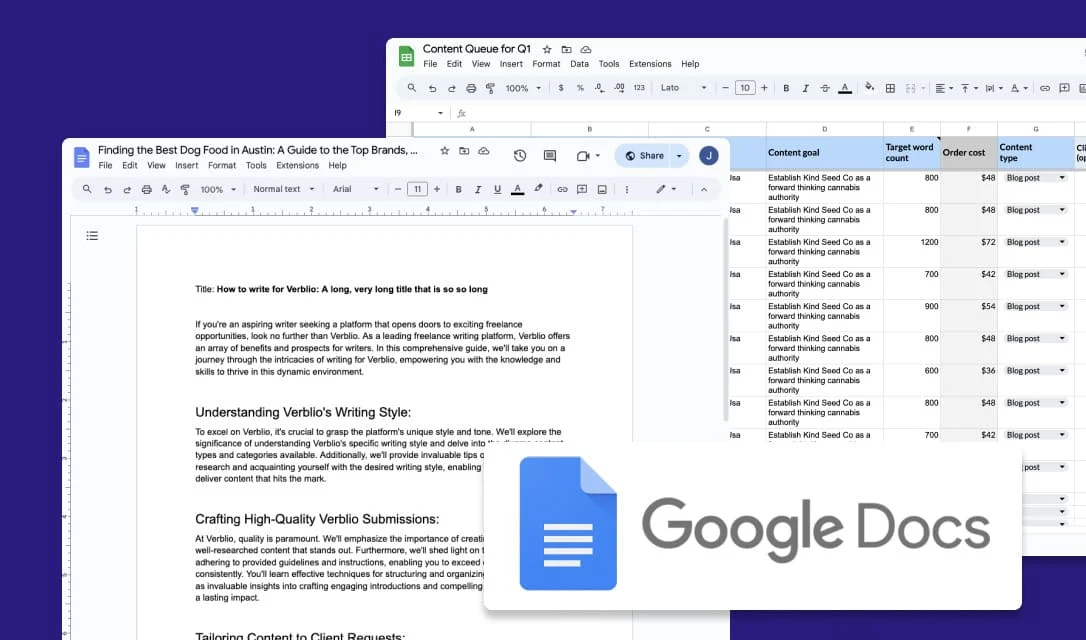Click the Share button in Docs
The width and height of the screenshot is (1086, 640).
tap(644, 156)
